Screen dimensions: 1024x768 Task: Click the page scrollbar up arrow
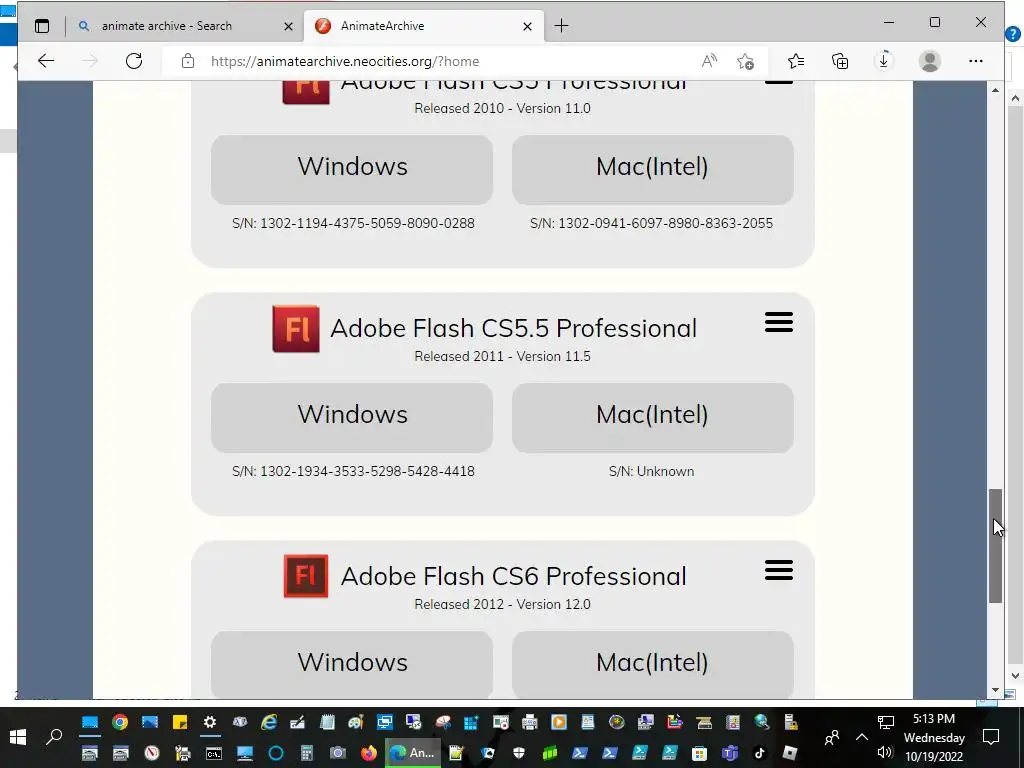tap(995, 90)
